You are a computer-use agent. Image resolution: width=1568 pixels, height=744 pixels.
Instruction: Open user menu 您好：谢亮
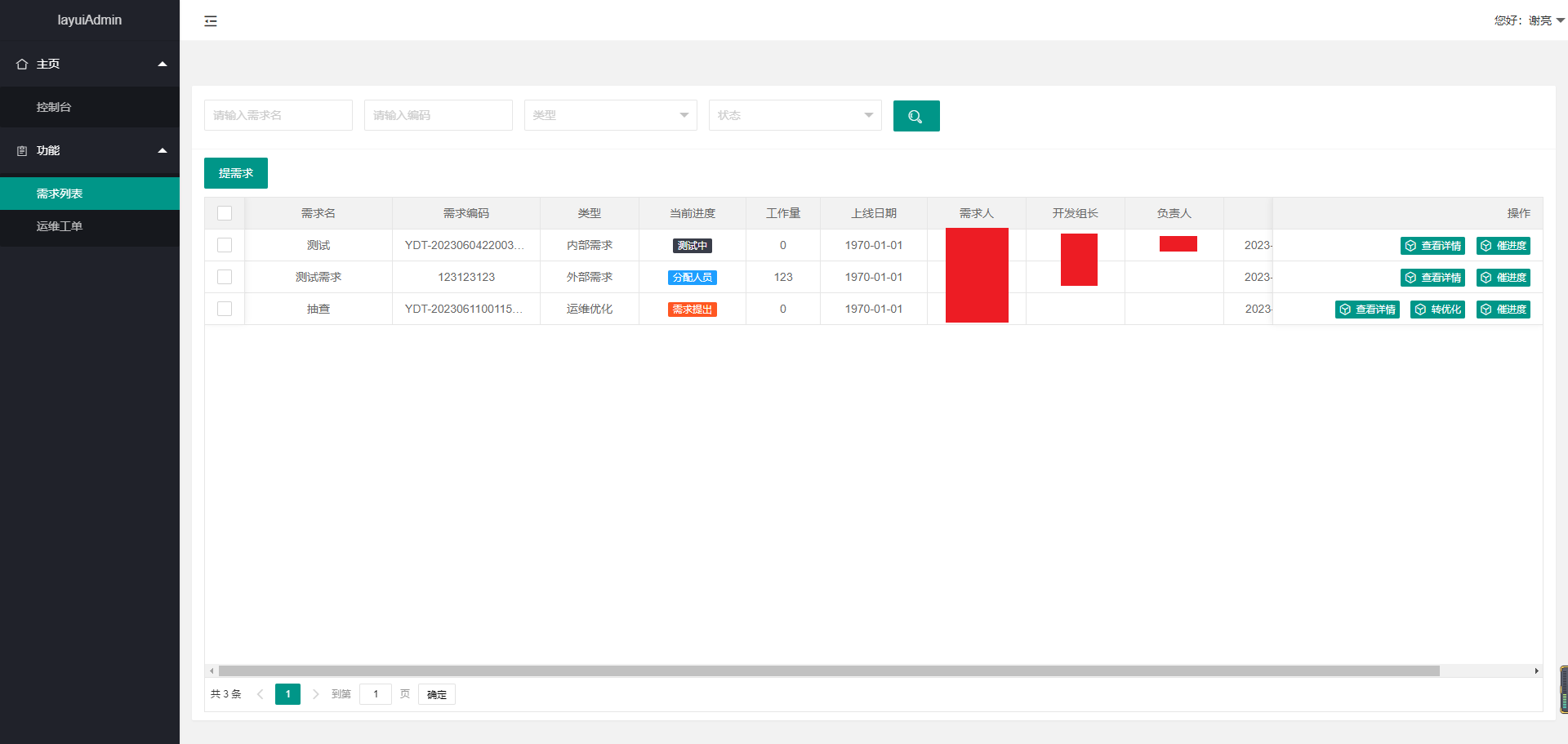pos(1529,20)
